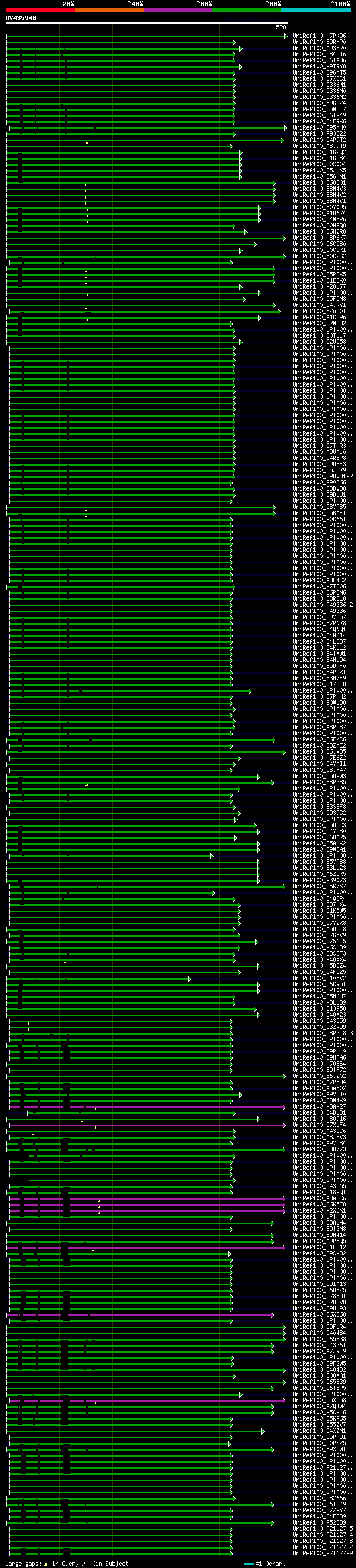Select the UniRef100_C4XZN1 label

point(319,1431)
